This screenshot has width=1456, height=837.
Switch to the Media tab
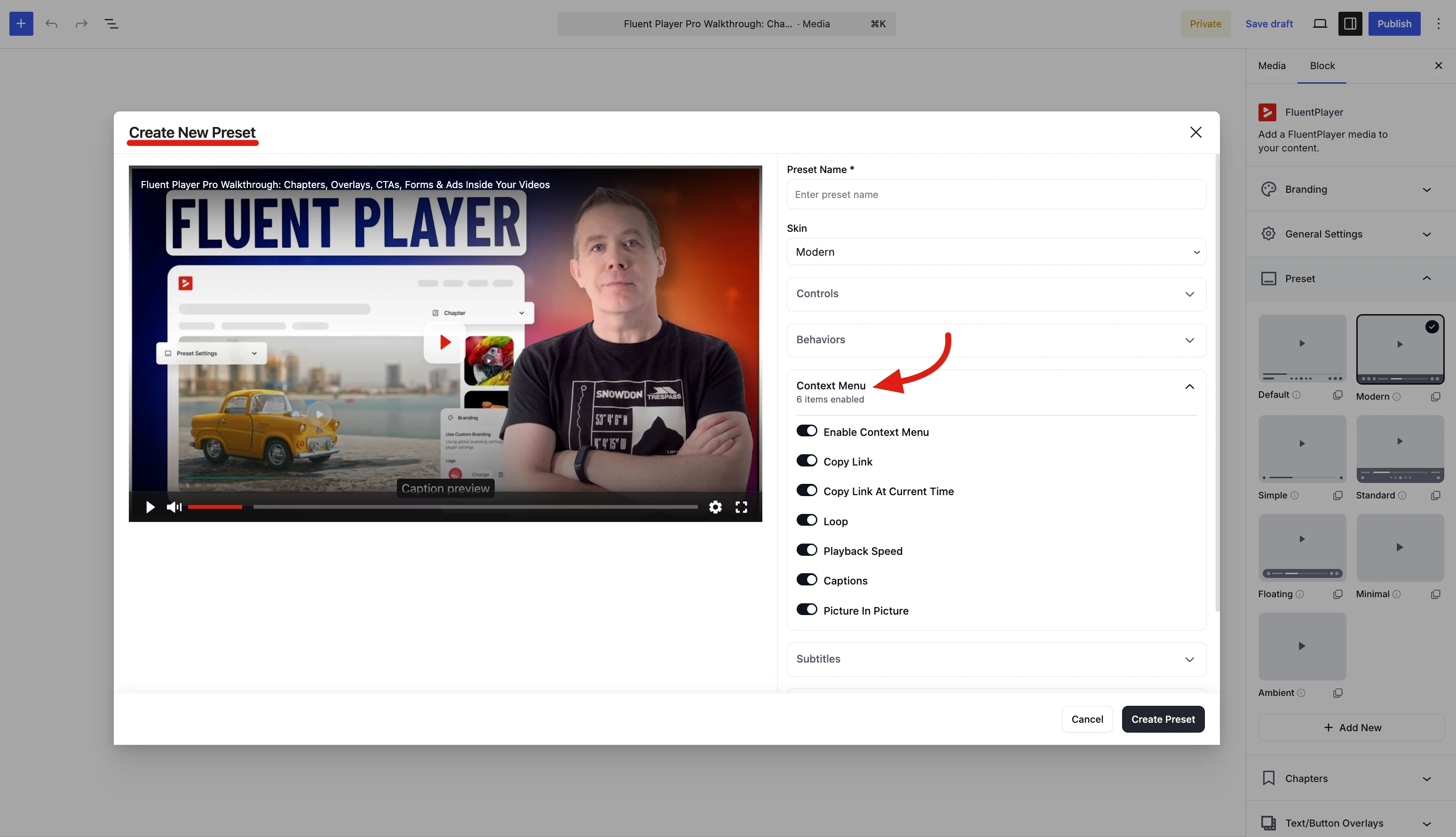coord(1272,65)
